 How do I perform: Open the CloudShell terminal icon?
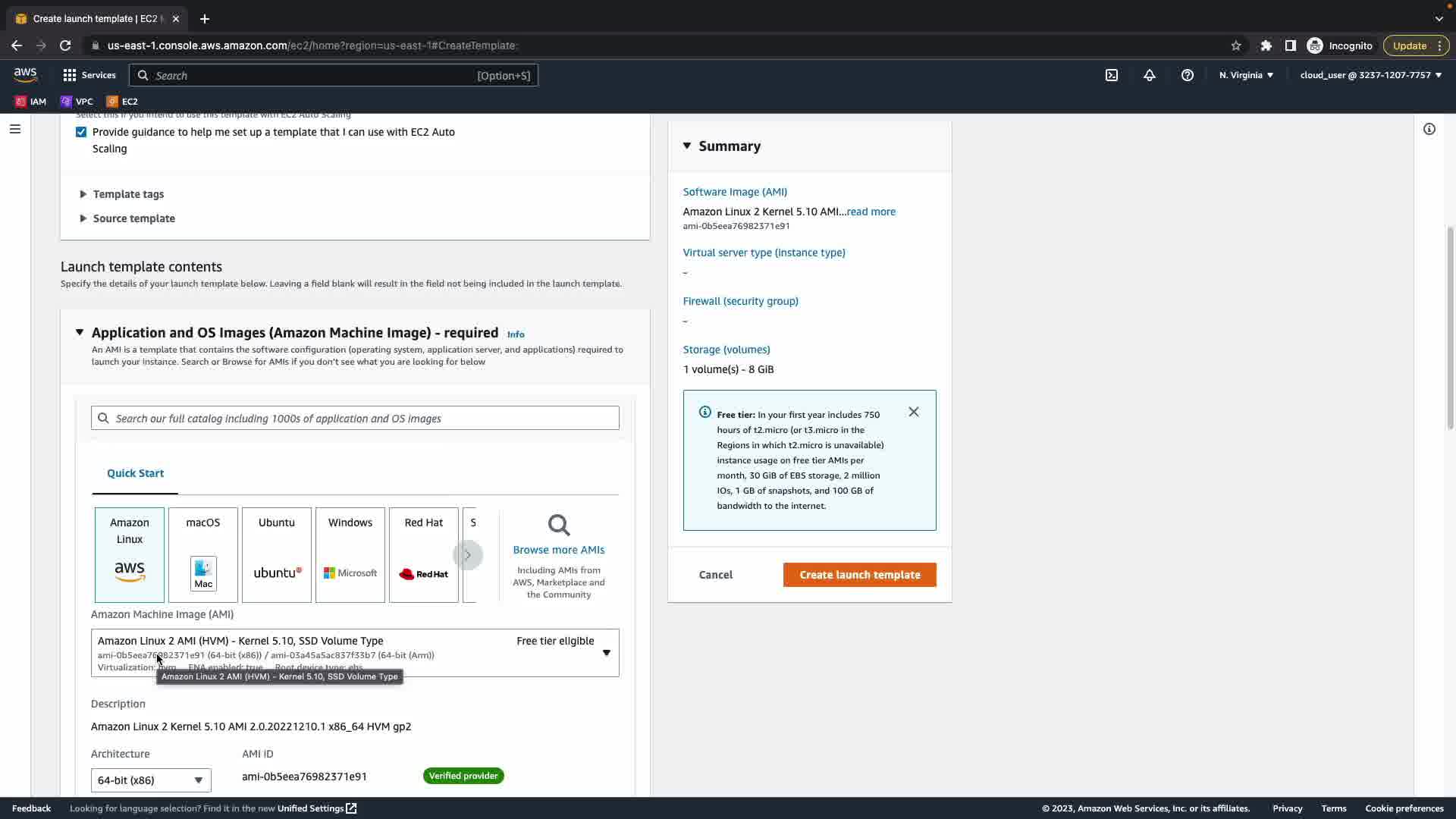(1112, 75)
